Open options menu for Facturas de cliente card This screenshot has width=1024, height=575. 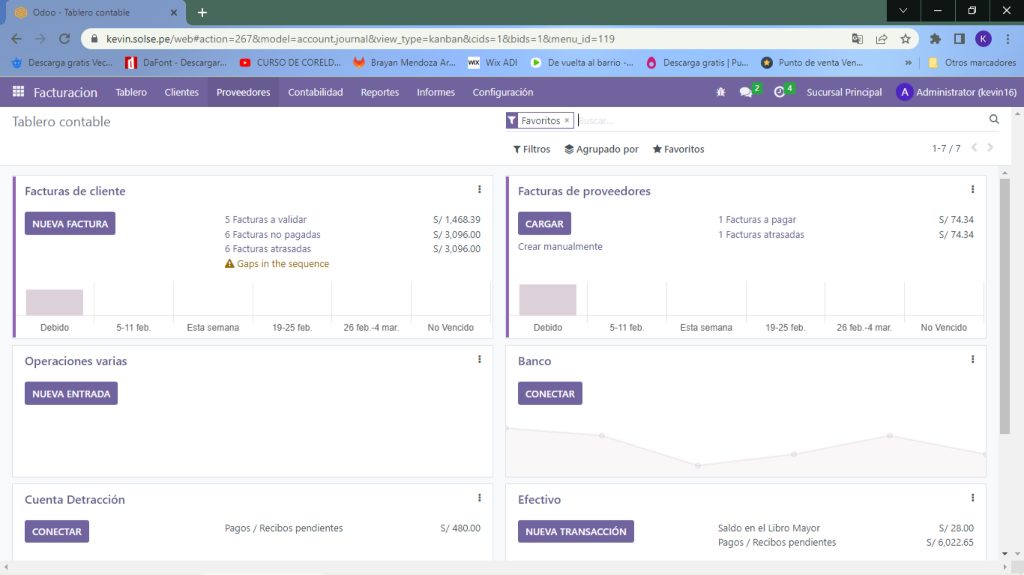coord(479,190)
